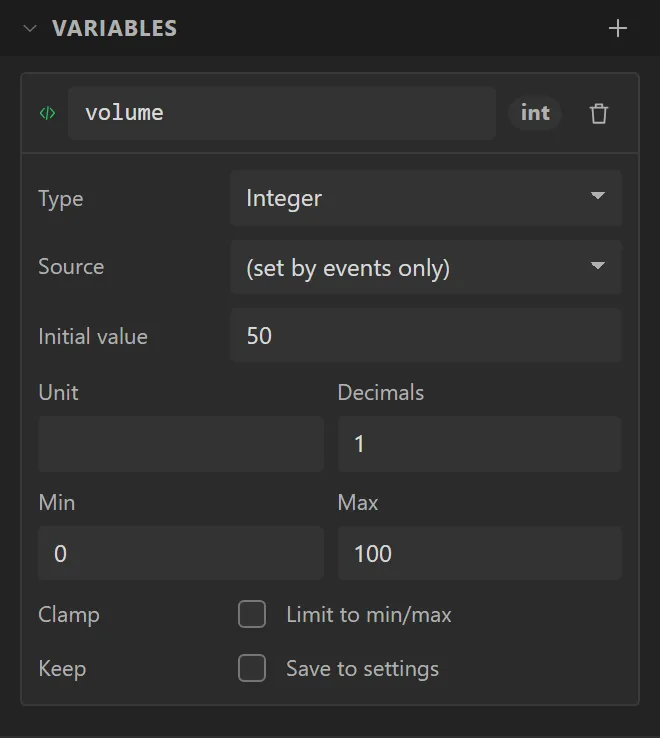The image size is (660, 738).
Task: Click the Keep label text
Action: pos(62,669)
